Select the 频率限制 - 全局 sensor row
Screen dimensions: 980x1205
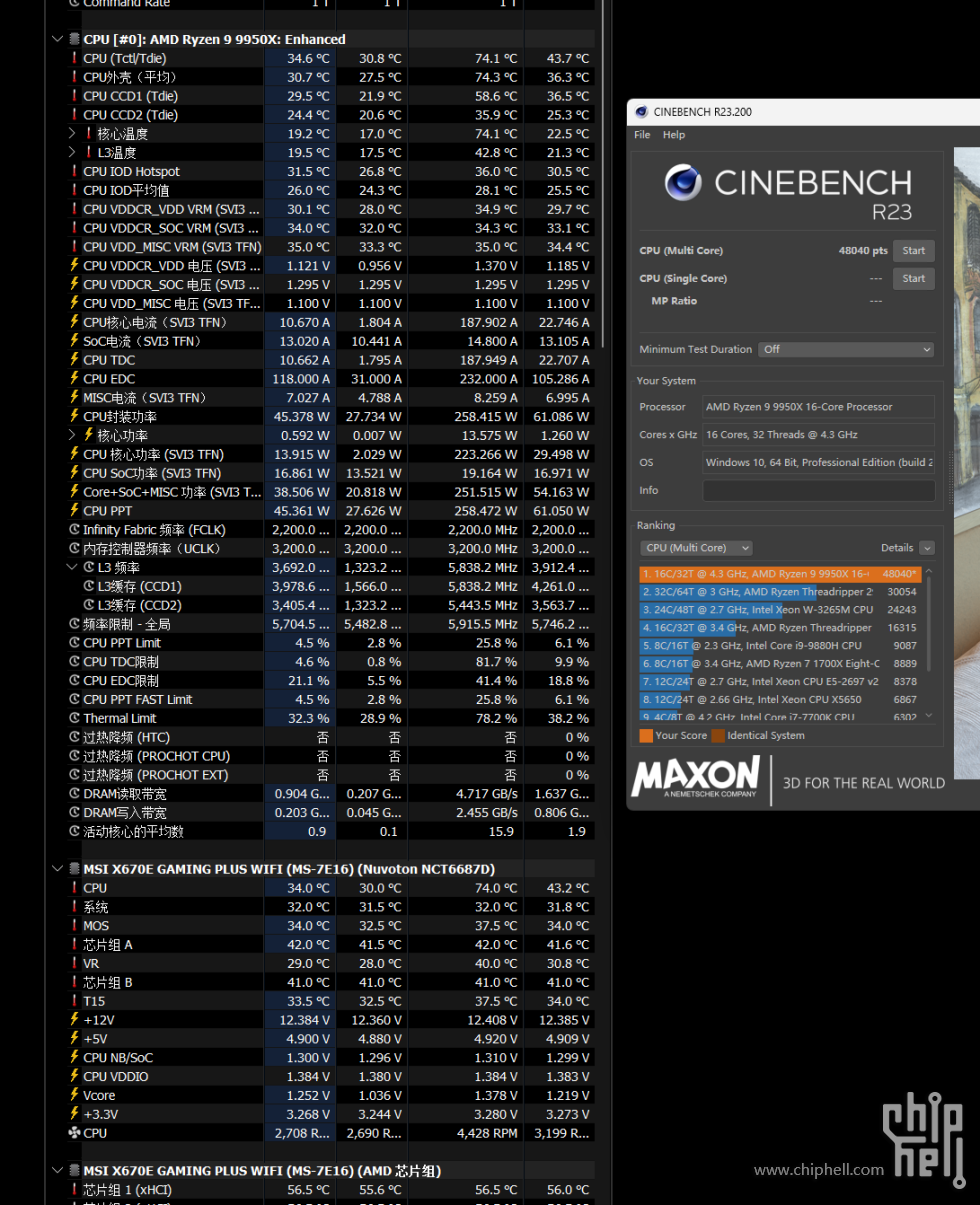click(x=330, y=624)
